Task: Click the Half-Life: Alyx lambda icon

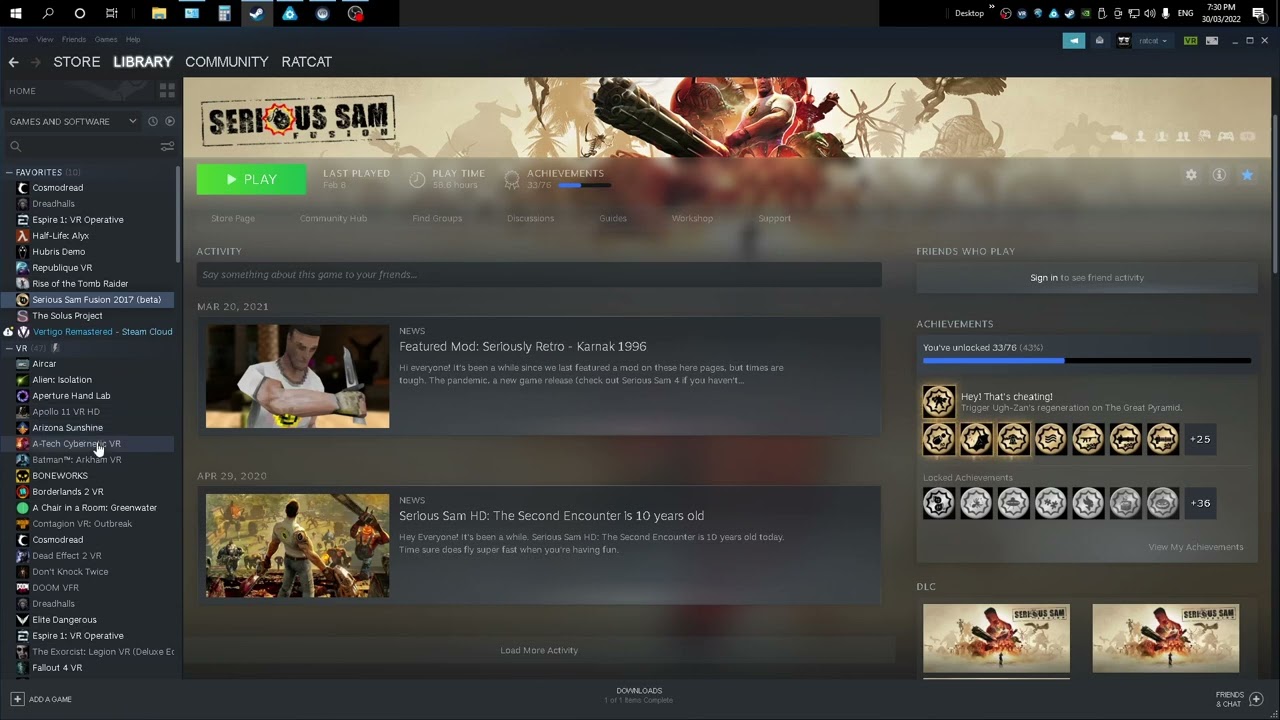Action: click(x=22, y=236)
